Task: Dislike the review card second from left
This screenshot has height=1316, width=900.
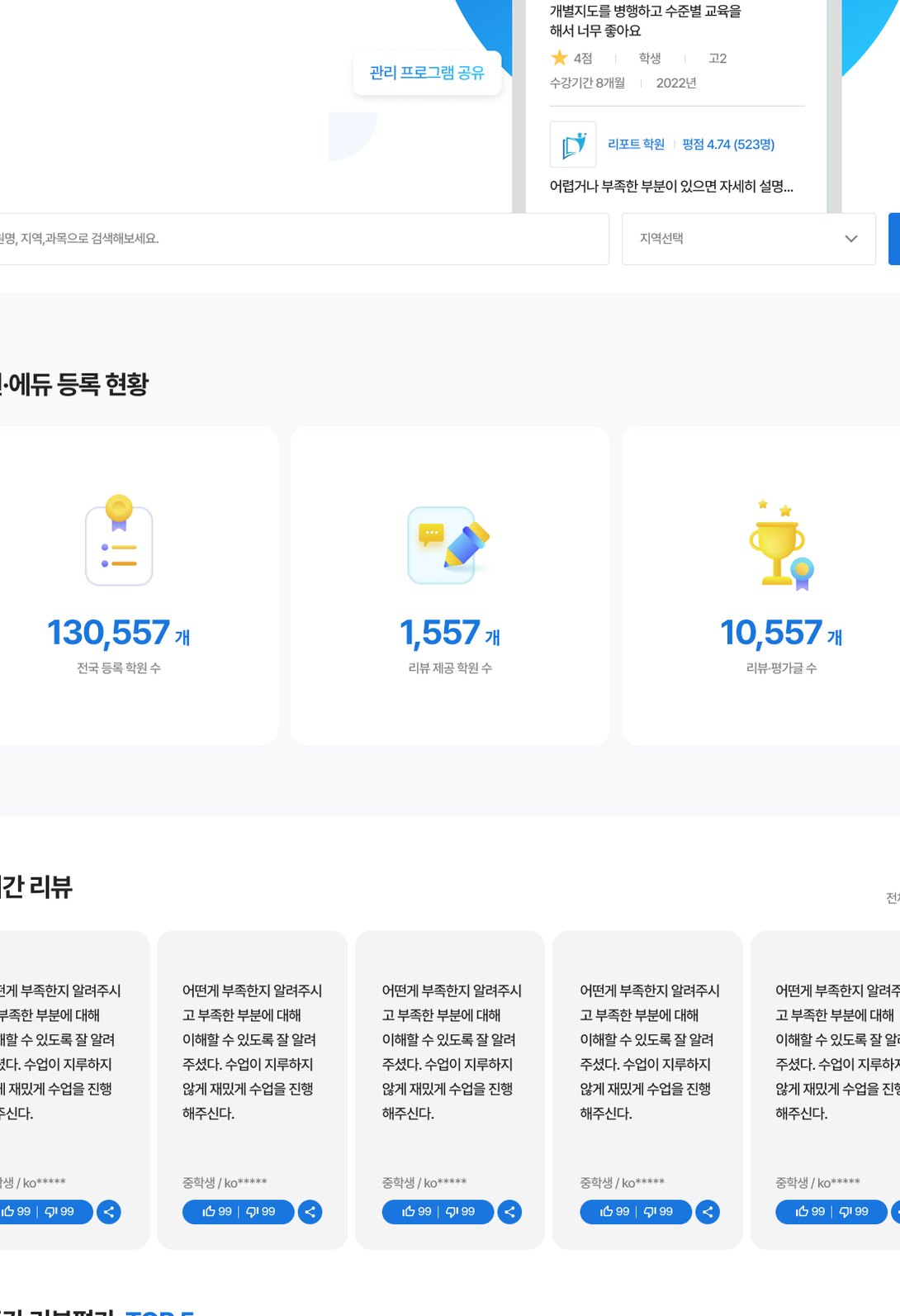Action: pyautogui.click(x=261, y=1211)
